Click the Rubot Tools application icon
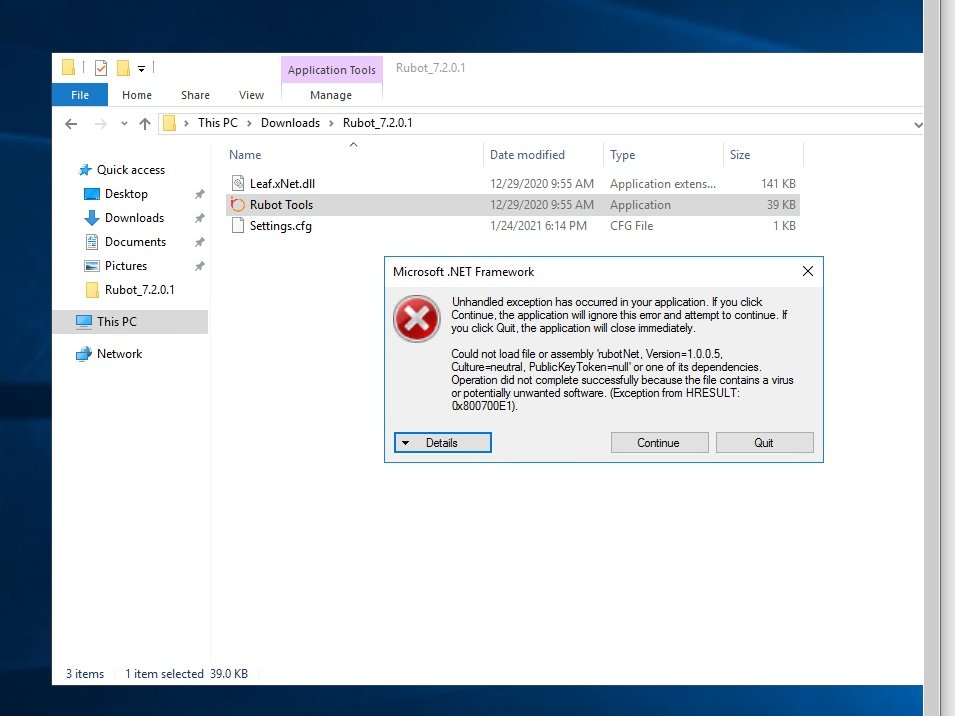 click(x=238, y=205)
